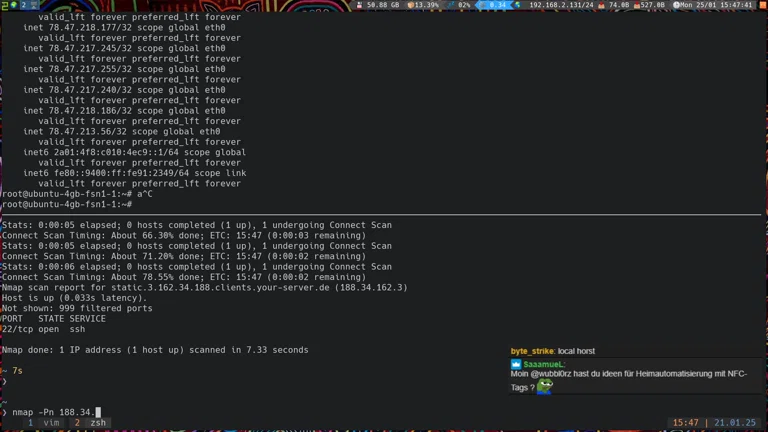This screenshot has height=432, width=768.
Task: Click the blue badge beside SaaamueL
Action: coord(516,365)
